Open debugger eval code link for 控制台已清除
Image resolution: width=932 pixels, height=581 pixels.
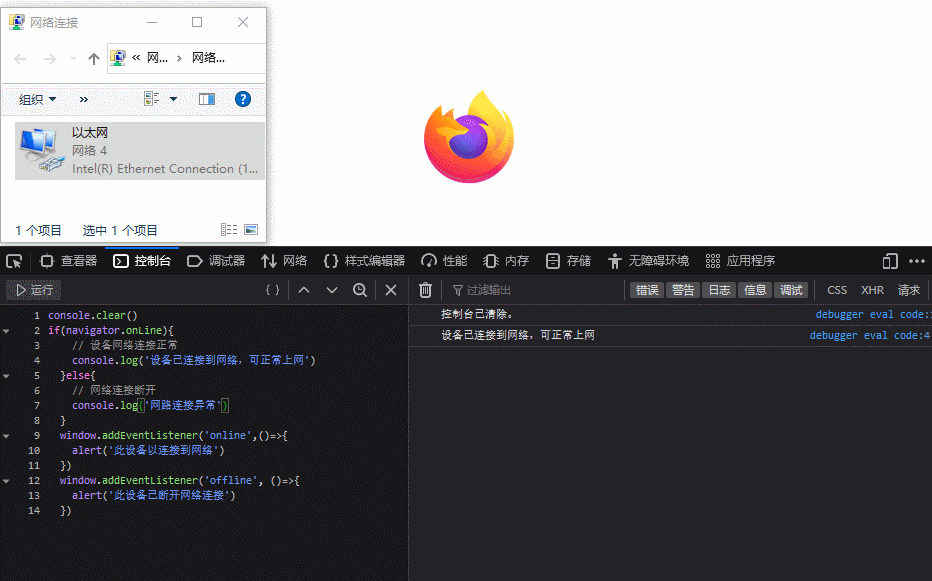pyautogui.click(x=873, y=315)
